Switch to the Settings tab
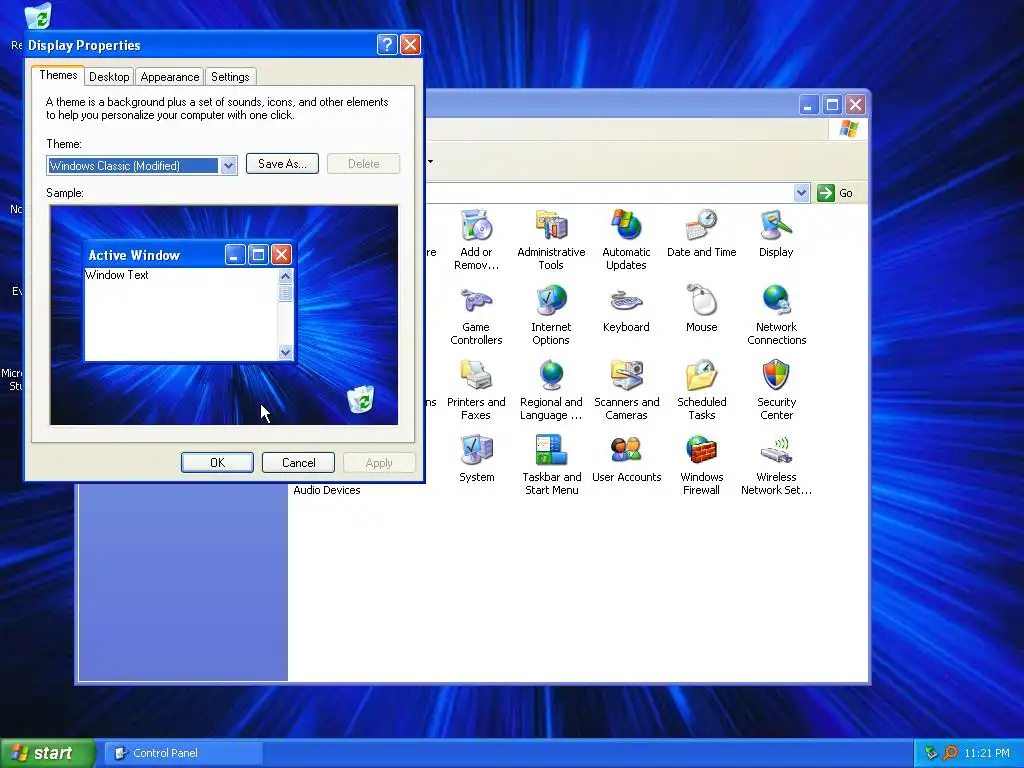Screen dimensions: 1024x768 tap(230, 77)
